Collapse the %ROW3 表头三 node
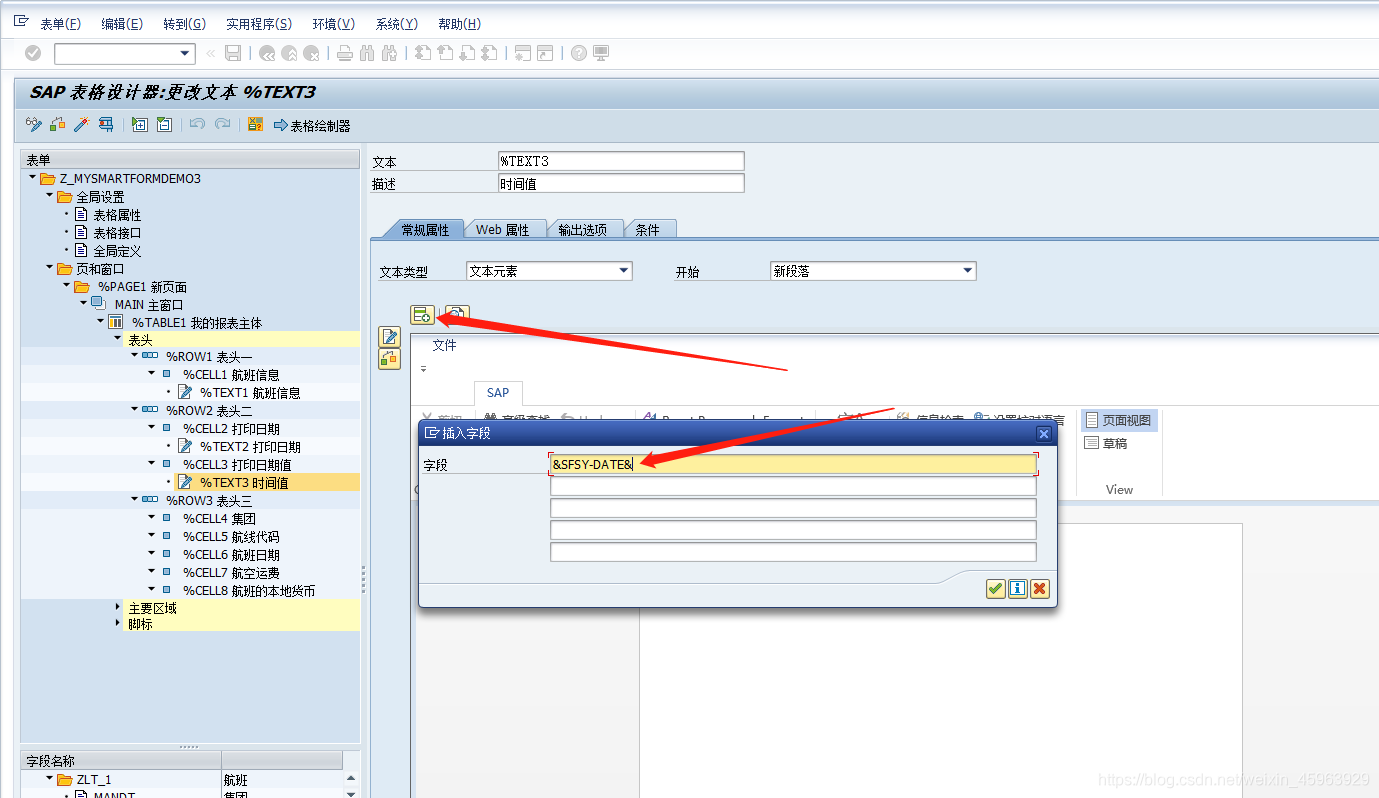This screenshot has width=1379, height=798. (x=134, y=499)
